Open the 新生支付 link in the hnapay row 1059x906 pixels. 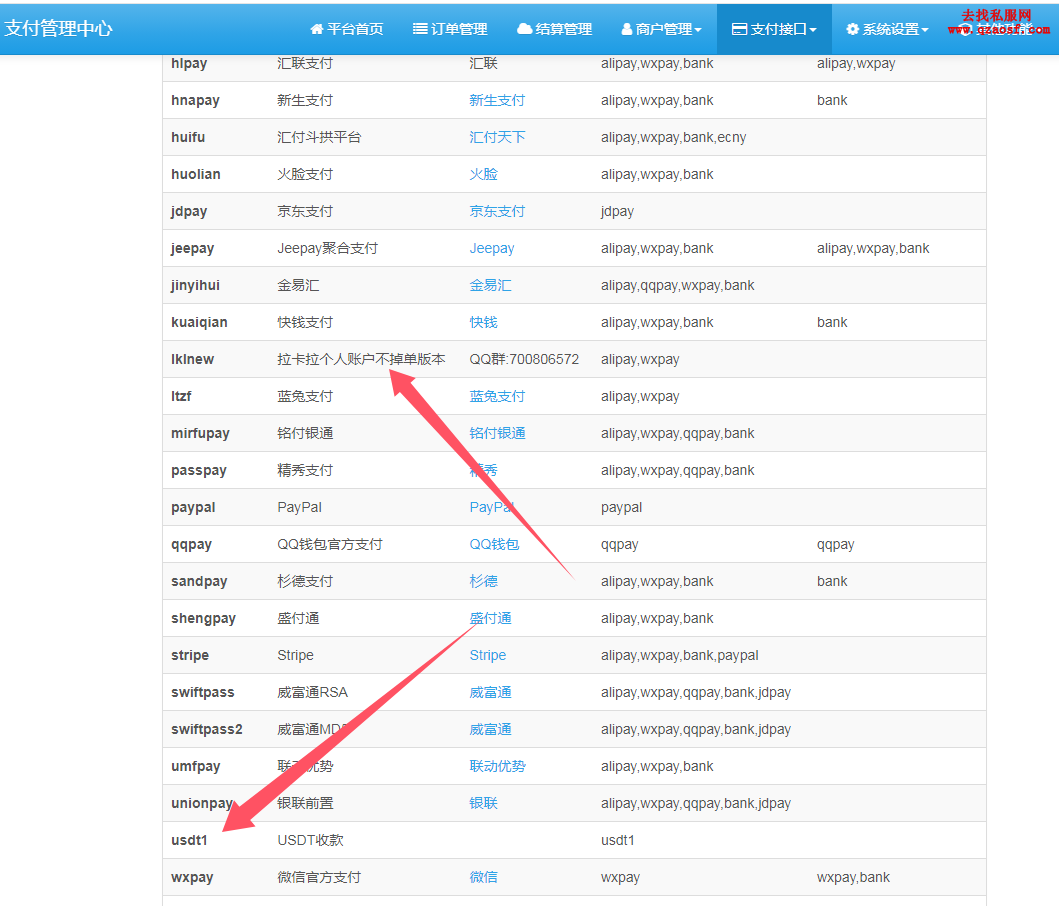point(497,101)
